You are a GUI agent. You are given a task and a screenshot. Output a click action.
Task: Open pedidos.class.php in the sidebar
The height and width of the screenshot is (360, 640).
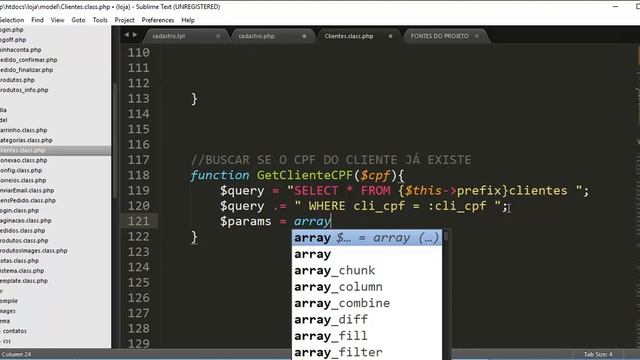point(22,230)
